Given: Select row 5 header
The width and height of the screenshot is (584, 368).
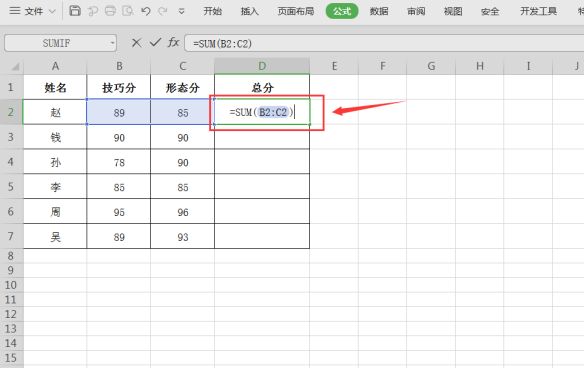Looking at the screenshot, I should click(11, 186).
